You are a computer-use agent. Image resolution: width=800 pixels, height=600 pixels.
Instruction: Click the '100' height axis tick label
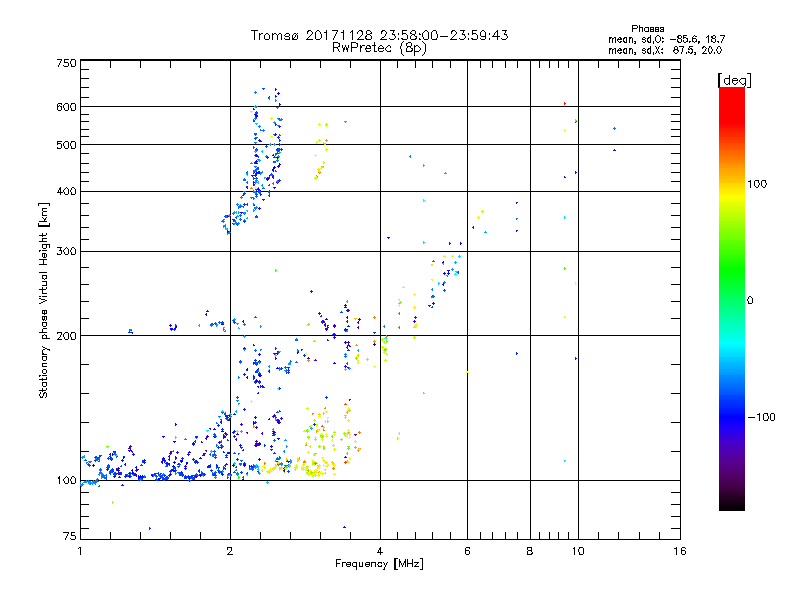tap(66, 480)
